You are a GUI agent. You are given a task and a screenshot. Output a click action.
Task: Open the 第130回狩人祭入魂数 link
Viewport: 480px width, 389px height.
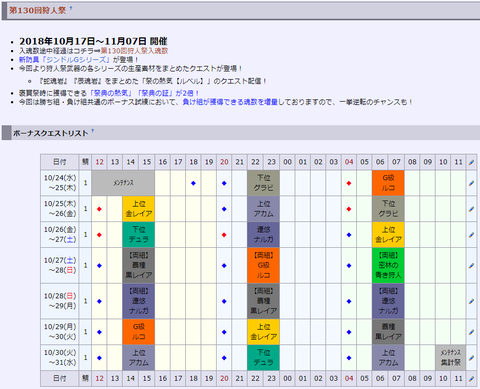point(134,51)
